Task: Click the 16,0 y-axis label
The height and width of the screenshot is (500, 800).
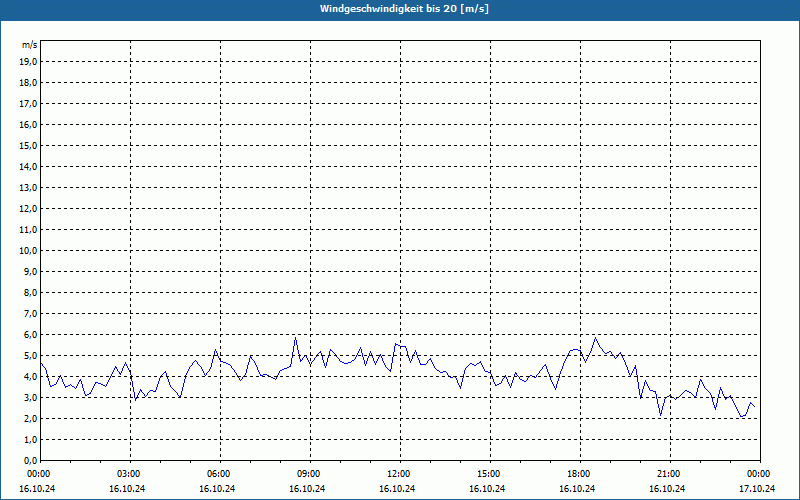Action: pos(28,124)
